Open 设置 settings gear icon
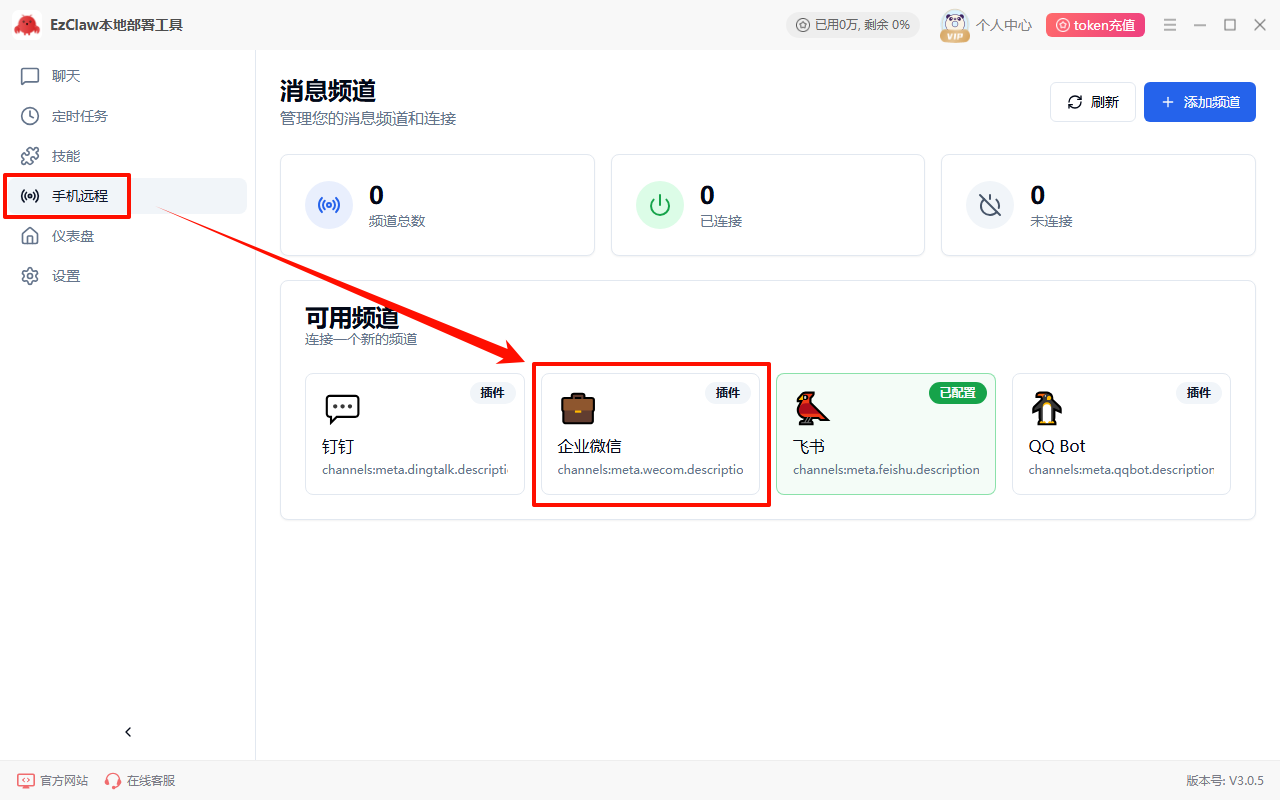The height and width of the screenshot is (800, 1280). pos(31,276)
